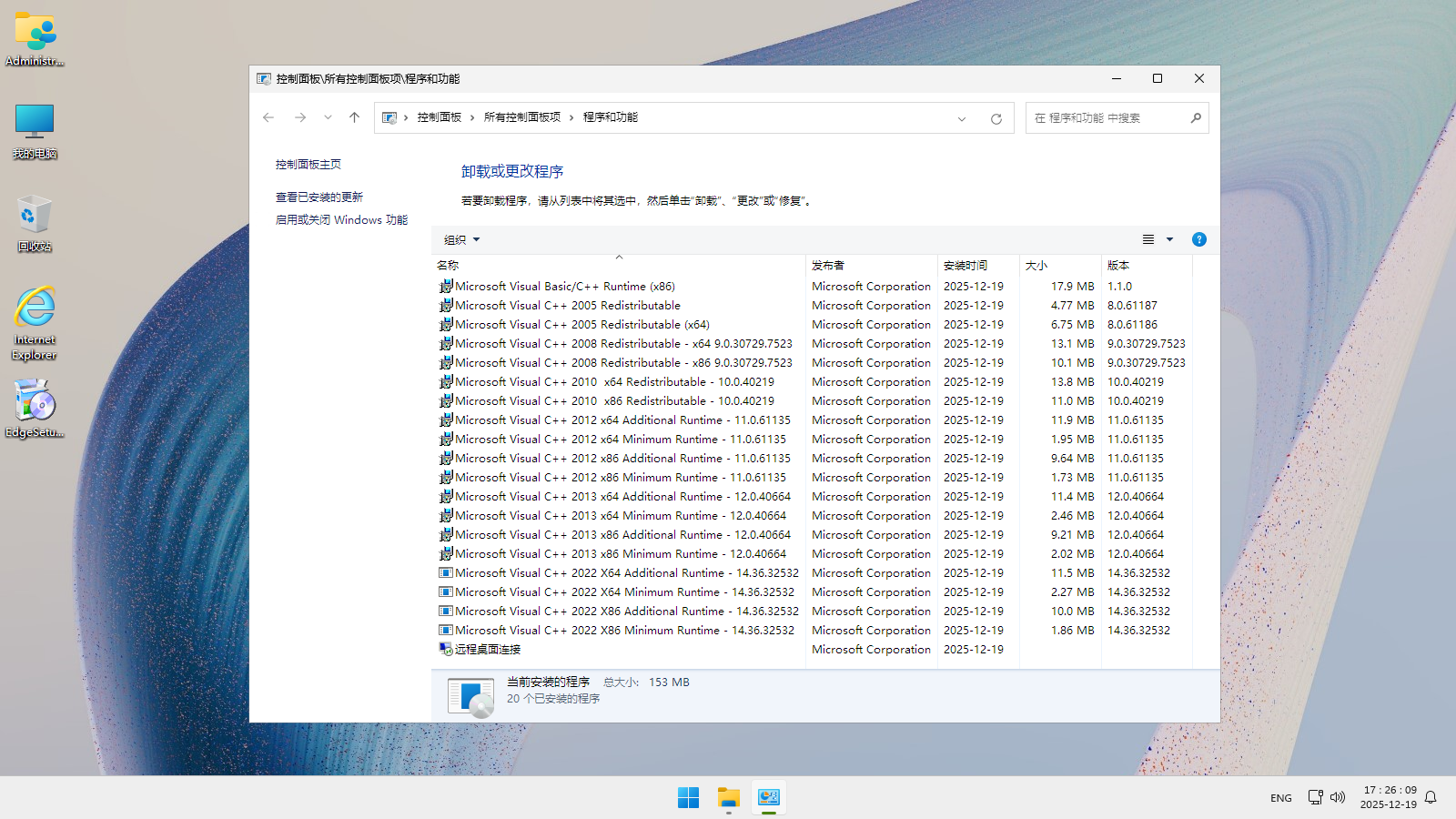This screenshot has width=1456, height=819.
Task: Open the help question mark icon
Action: pyautogui.click(x=1199, y=239)
